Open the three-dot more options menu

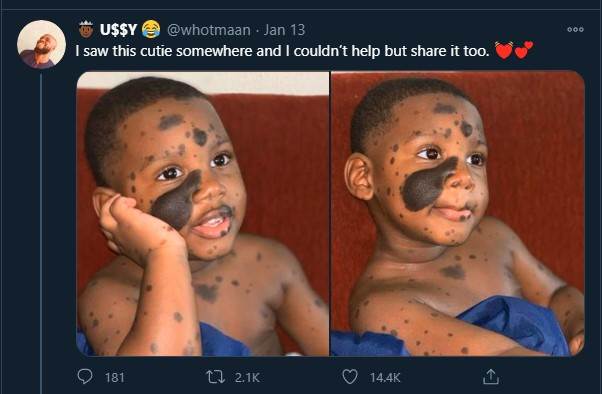(575, 29)
